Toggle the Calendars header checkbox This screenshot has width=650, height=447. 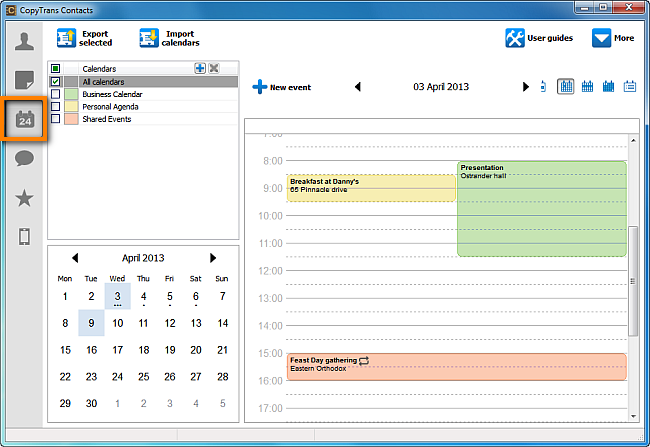point(56,68)
